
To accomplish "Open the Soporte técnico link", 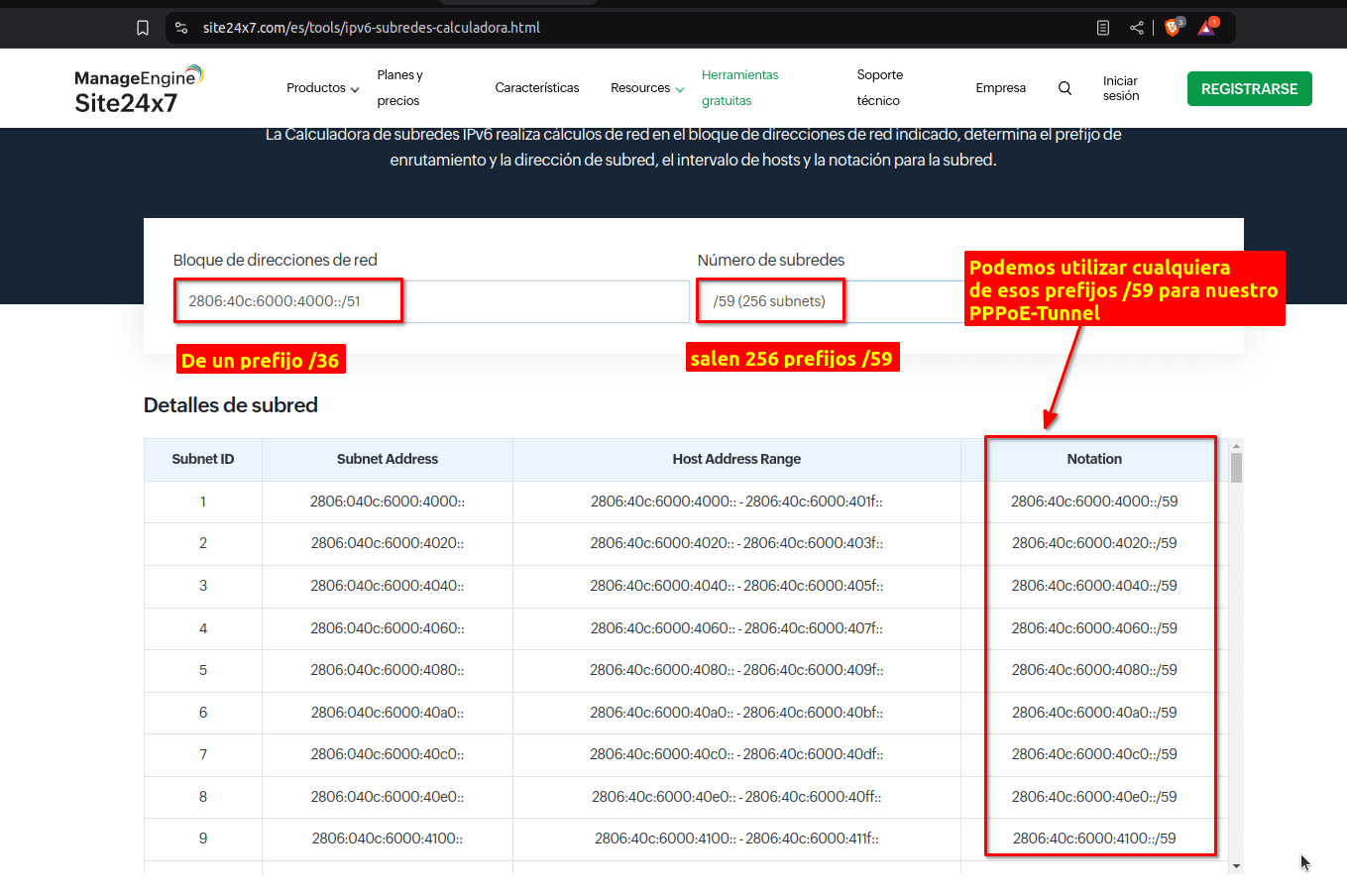I will point(879,88).
